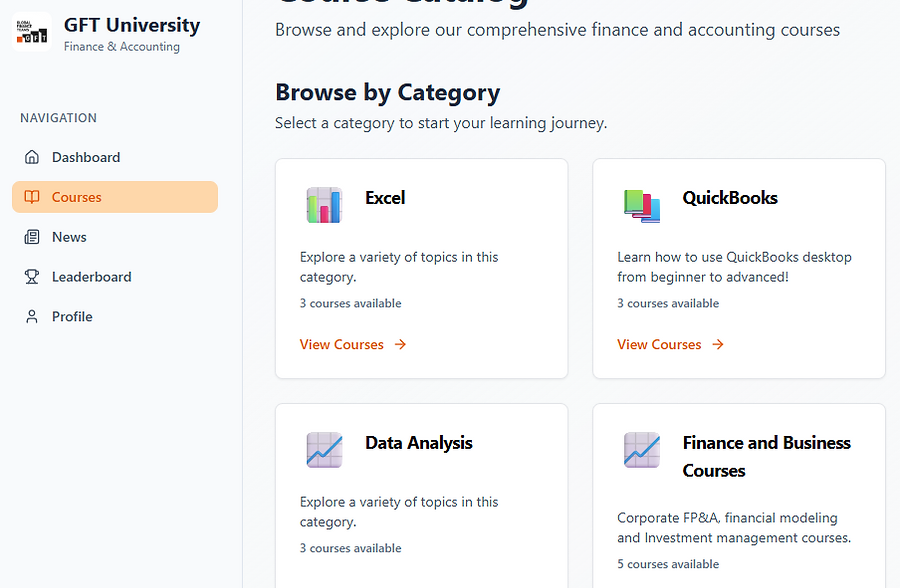The height and width of the screenshot is (588, 900).
Task: Go to the News section
Action: (x=115, y=237)
